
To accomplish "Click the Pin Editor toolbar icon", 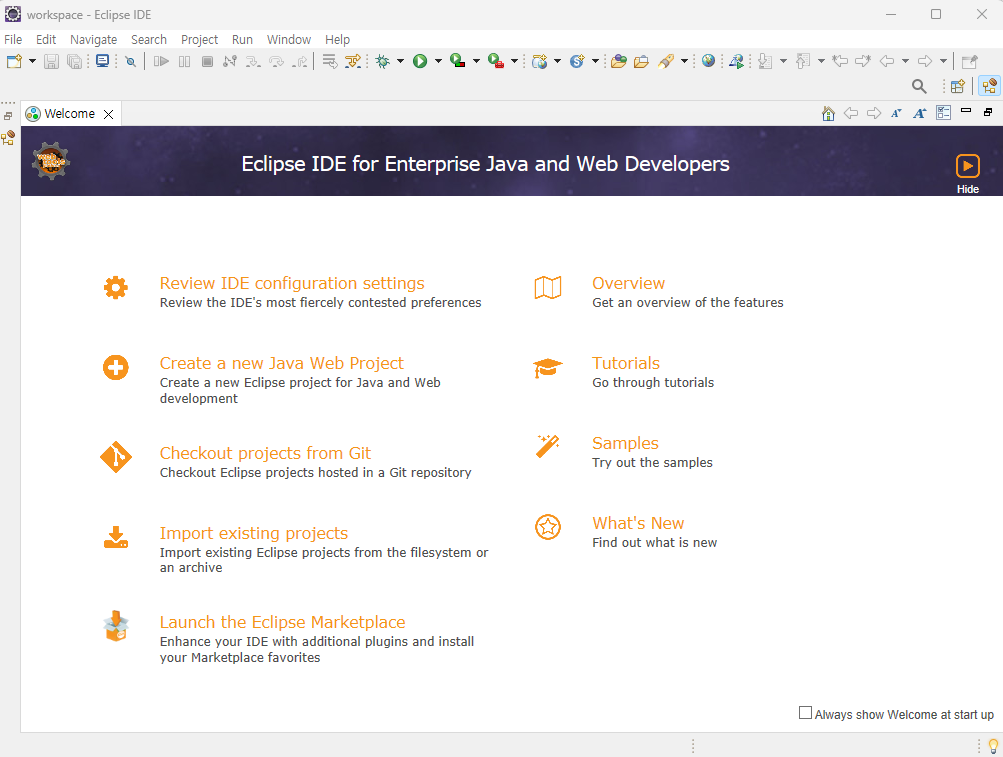I will click(970, 61).
